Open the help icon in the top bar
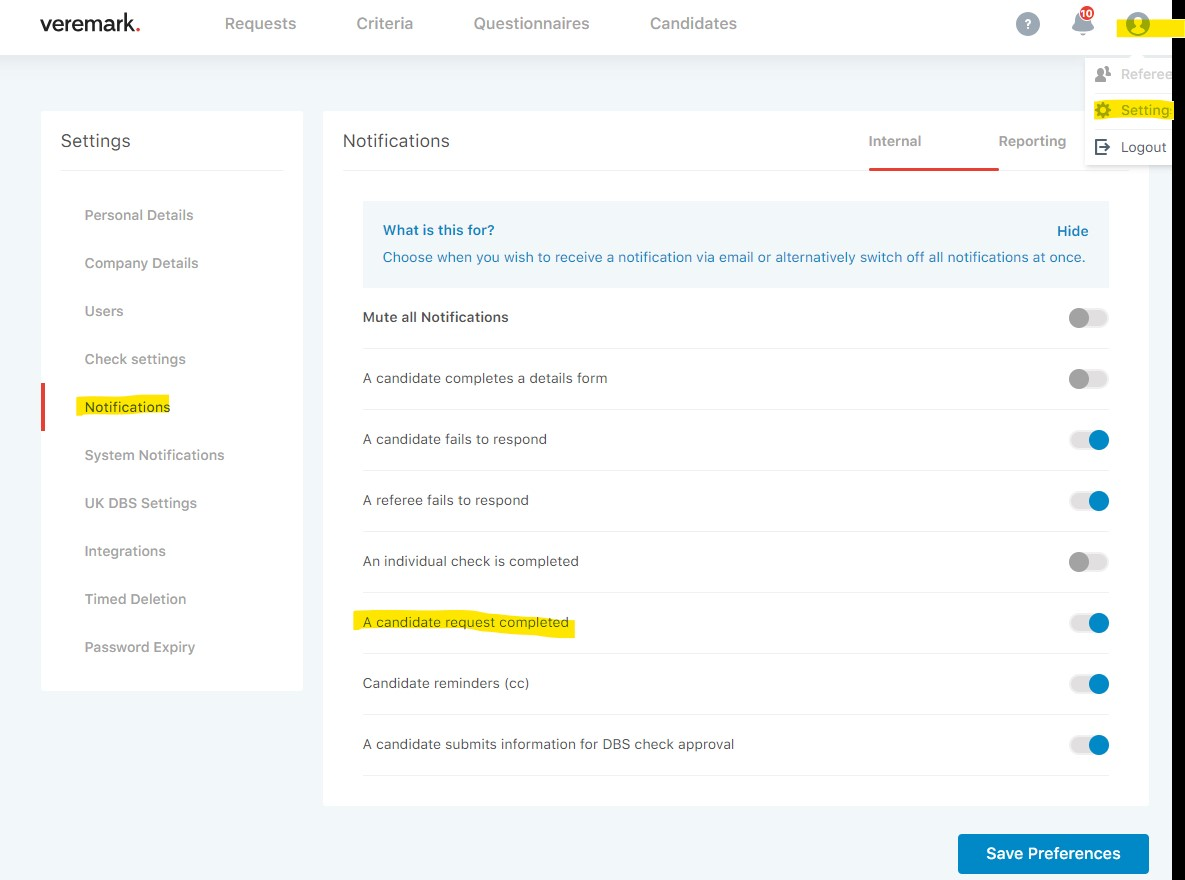 click(1027, 23)
